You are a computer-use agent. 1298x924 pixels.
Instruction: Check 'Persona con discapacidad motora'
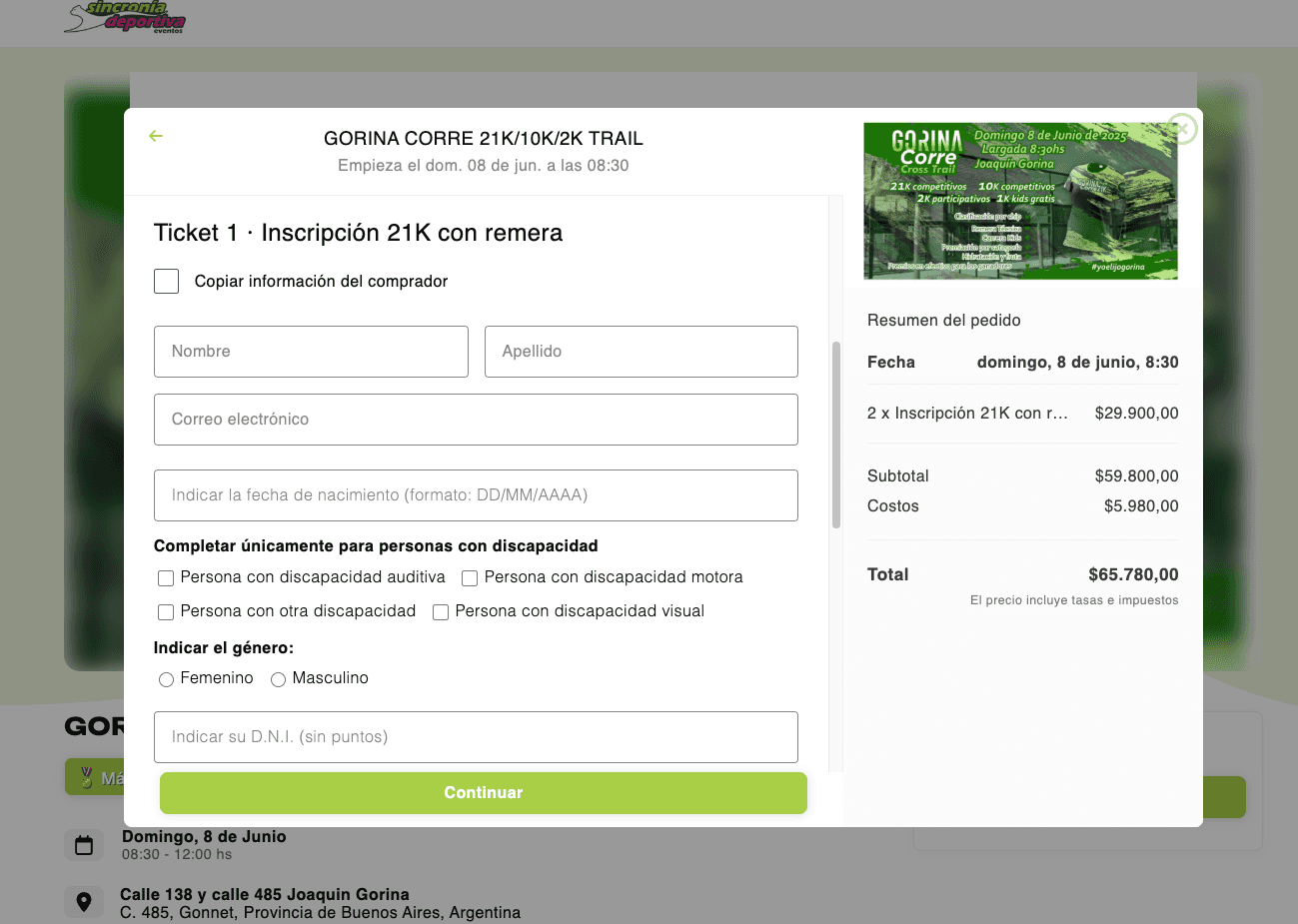coord(470,578)
